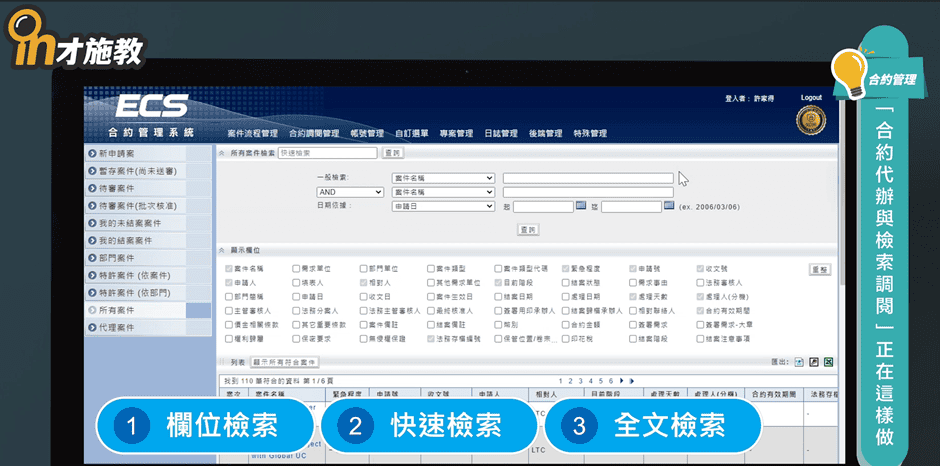Screen dimensions: 940x466
Task: Collapse the 顯示欄位 section chevron
Action: pyautogui.click(x=222, y=250)
